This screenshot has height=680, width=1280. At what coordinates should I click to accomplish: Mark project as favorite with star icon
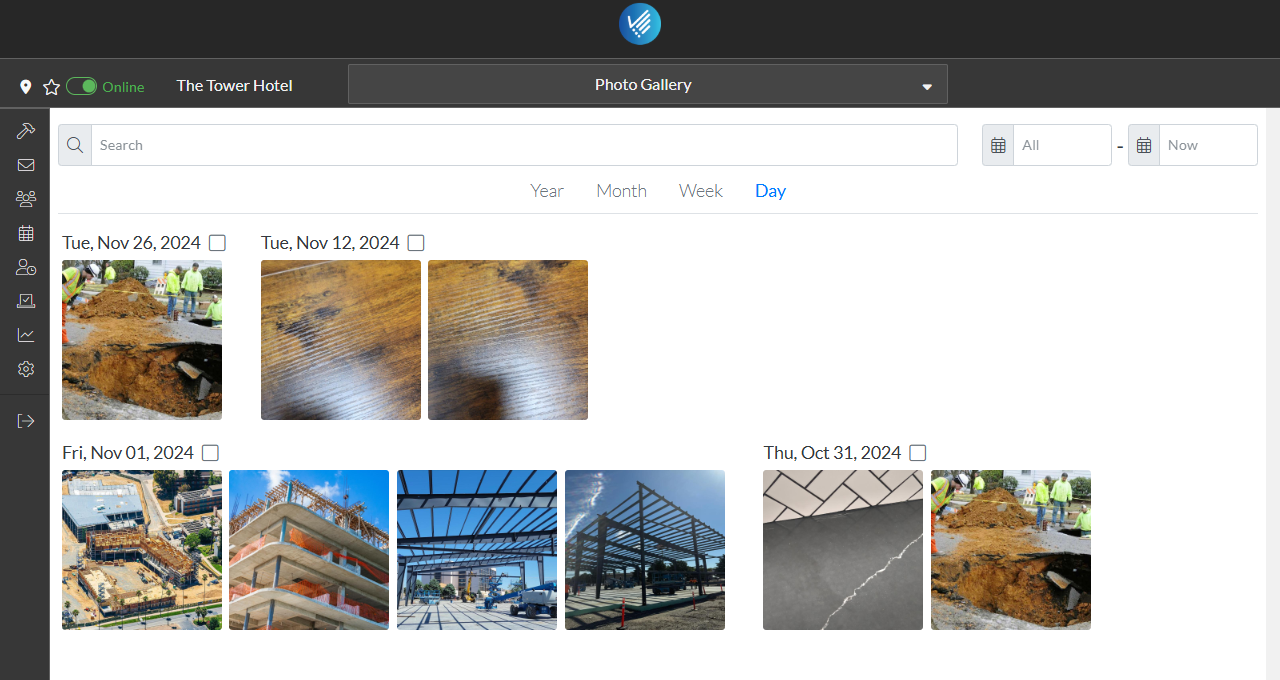[52, 87]
